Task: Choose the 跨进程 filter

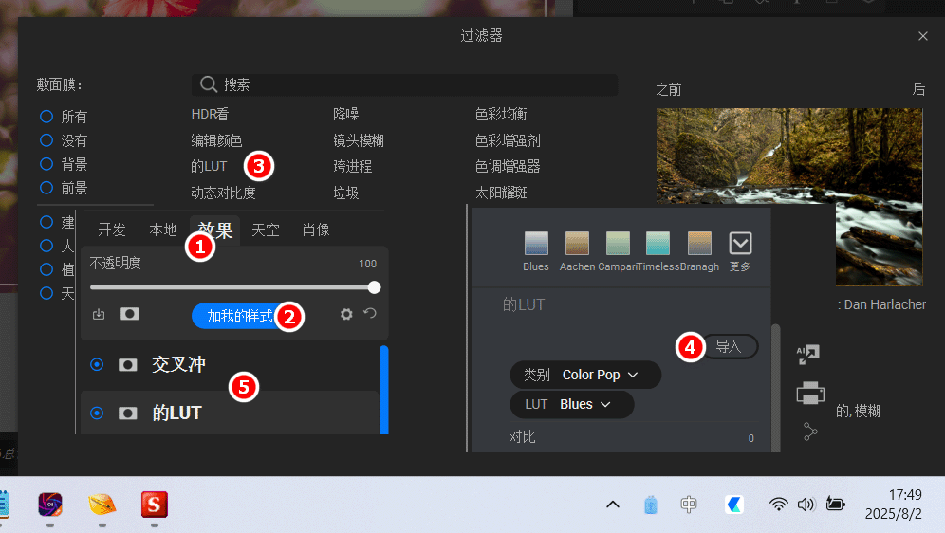Action: 353,166
